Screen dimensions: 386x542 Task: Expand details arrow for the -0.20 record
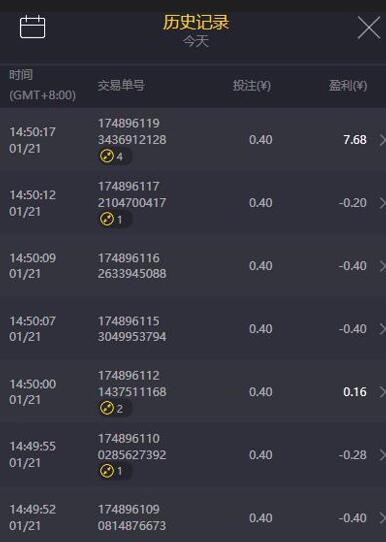coord(382,203)
